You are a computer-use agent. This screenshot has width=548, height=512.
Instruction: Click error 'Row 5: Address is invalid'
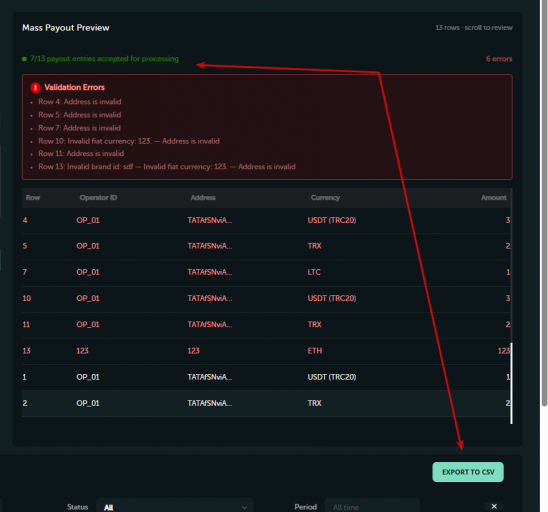point(80,115)
